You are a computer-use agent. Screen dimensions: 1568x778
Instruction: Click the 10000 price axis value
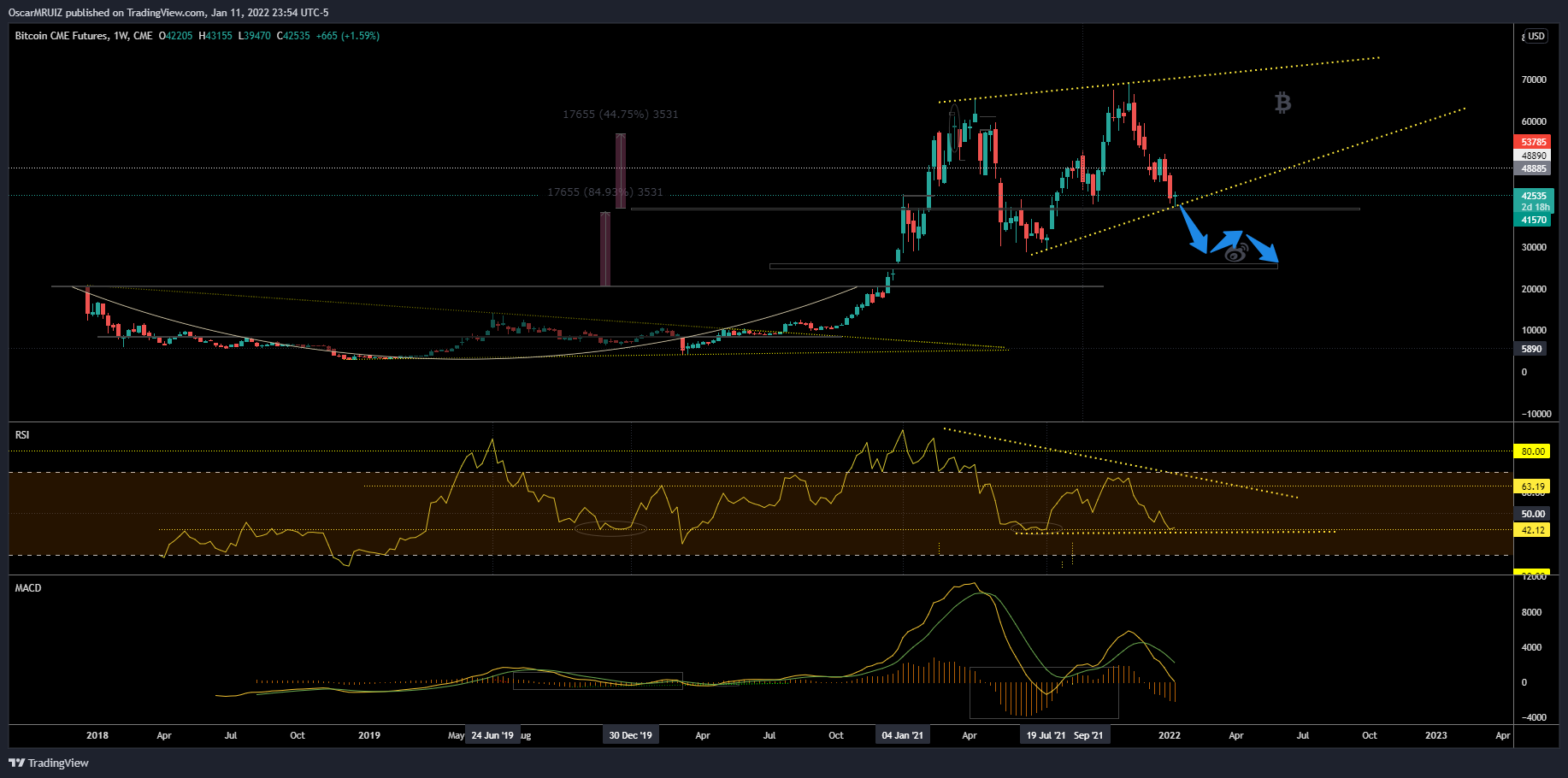pyautogui.click(x=1534, y=330)
